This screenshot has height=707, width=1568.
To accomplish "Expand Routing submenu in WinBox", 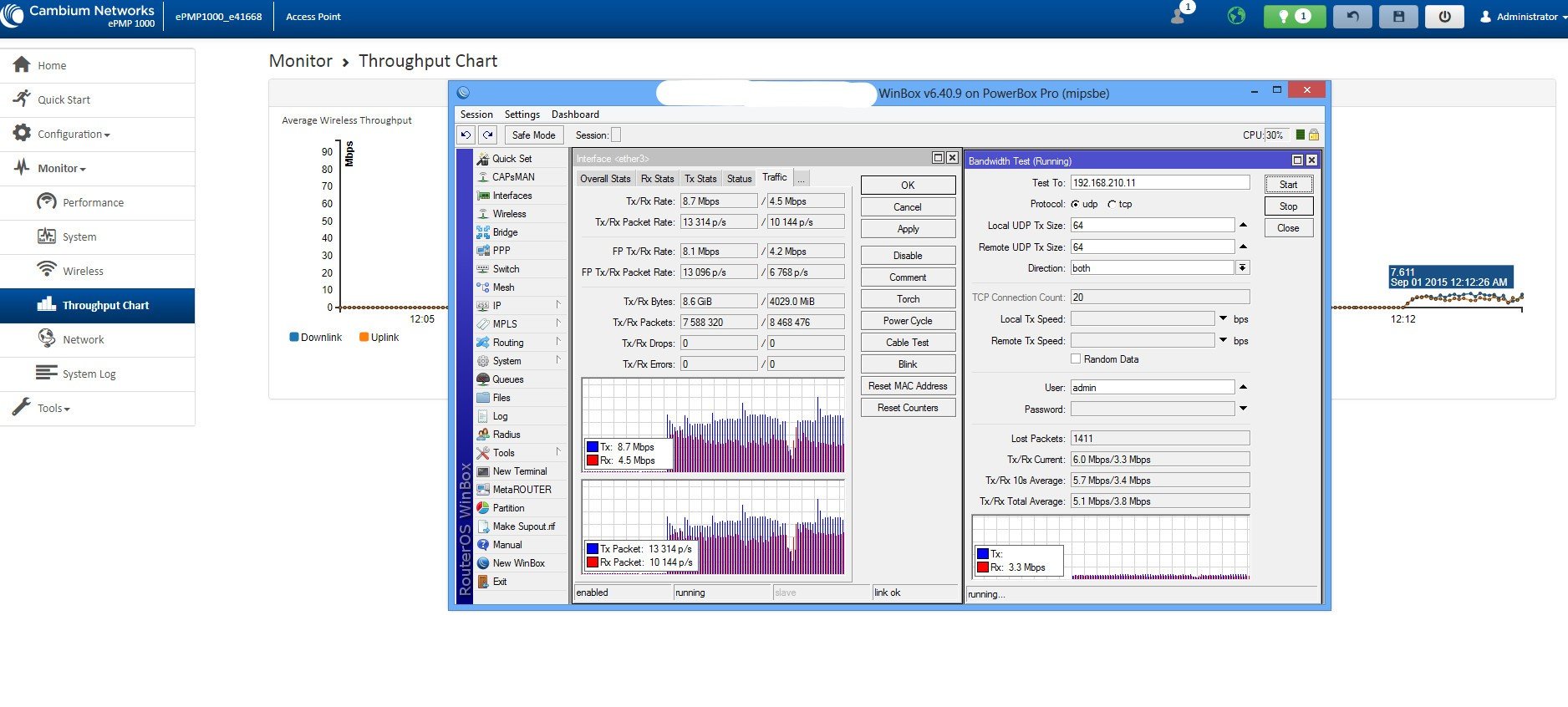I will (x=521, y=343).
